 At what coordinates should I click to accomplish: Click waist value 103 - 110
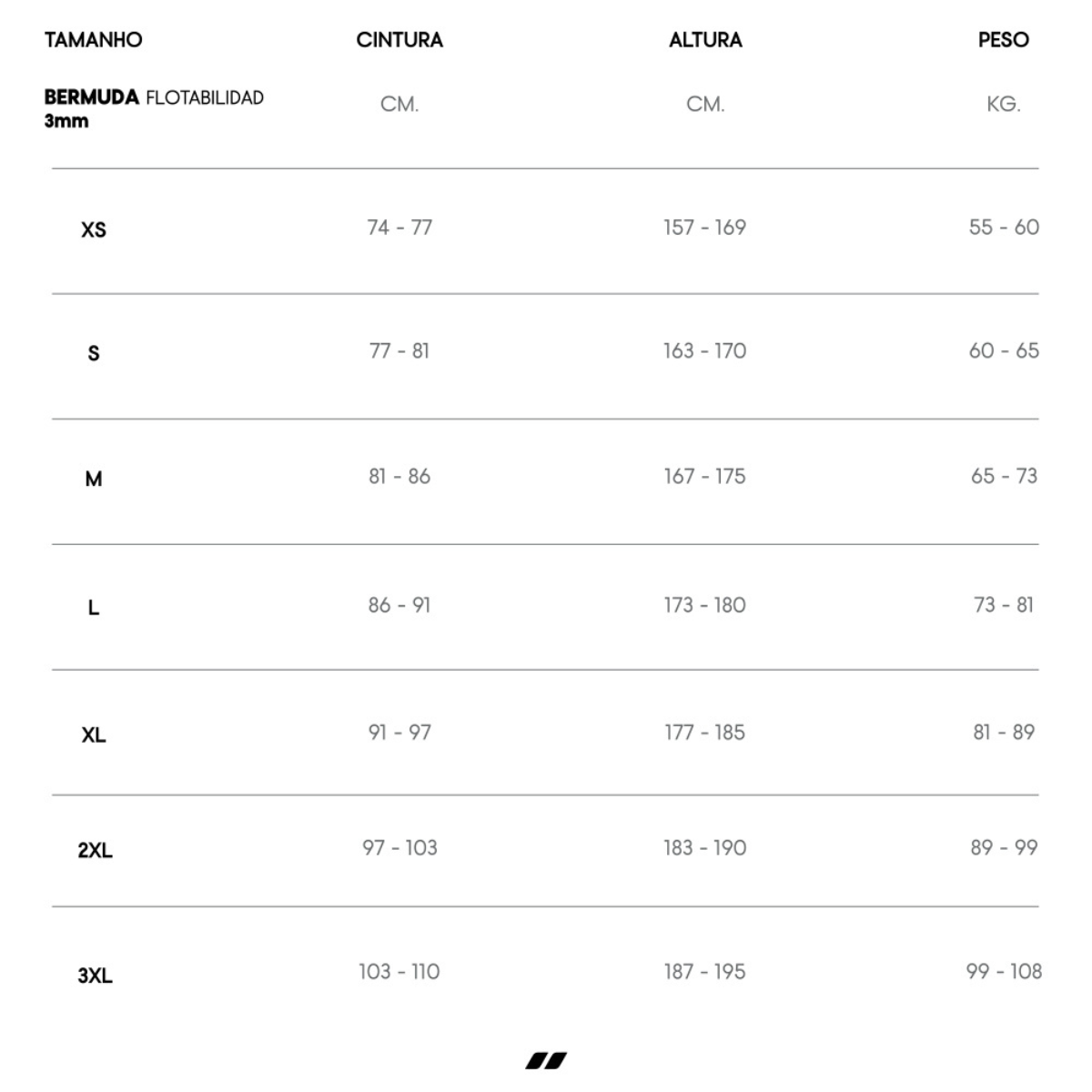(399, 972)
